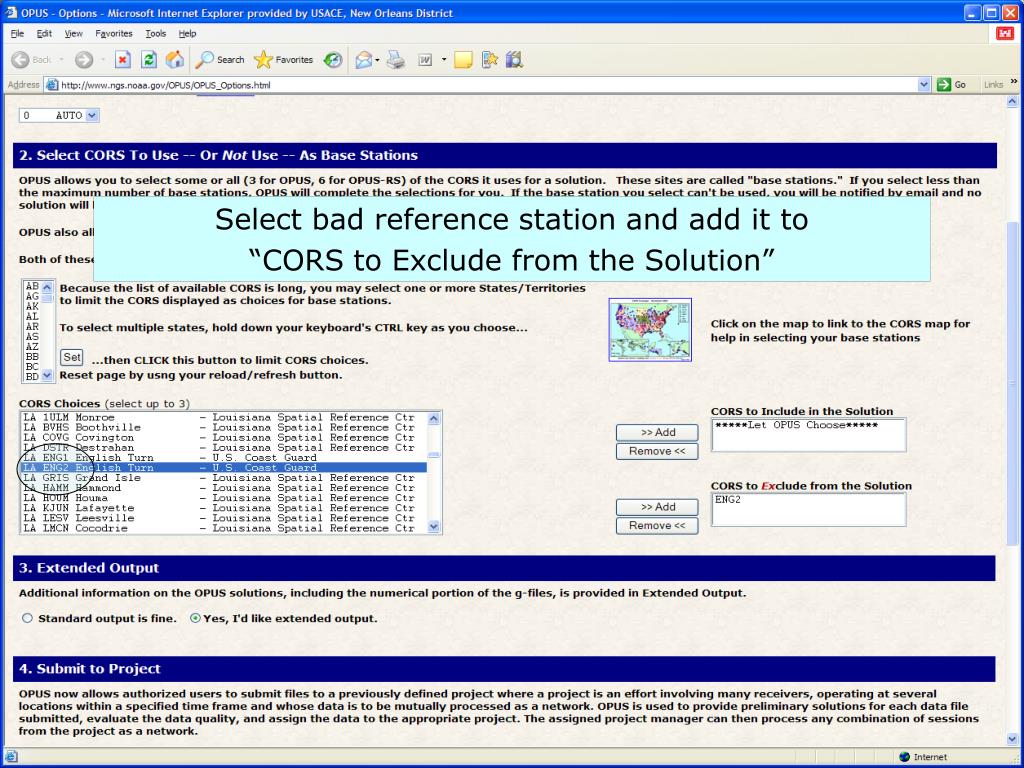1024x768 pixels.
Task: Select 'Standard output is fine' radio button
Action: [x=27, y=618]
